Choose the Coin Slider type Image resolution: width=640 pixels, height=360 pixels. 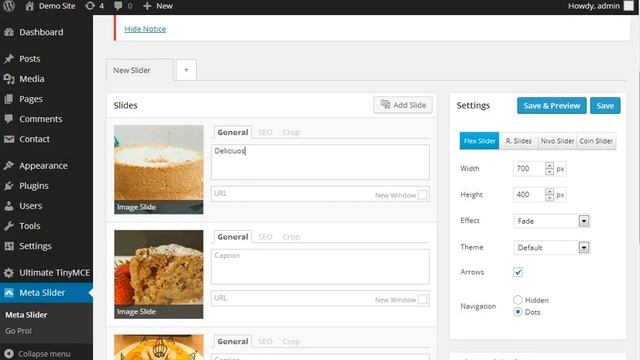tap(596, 141)
